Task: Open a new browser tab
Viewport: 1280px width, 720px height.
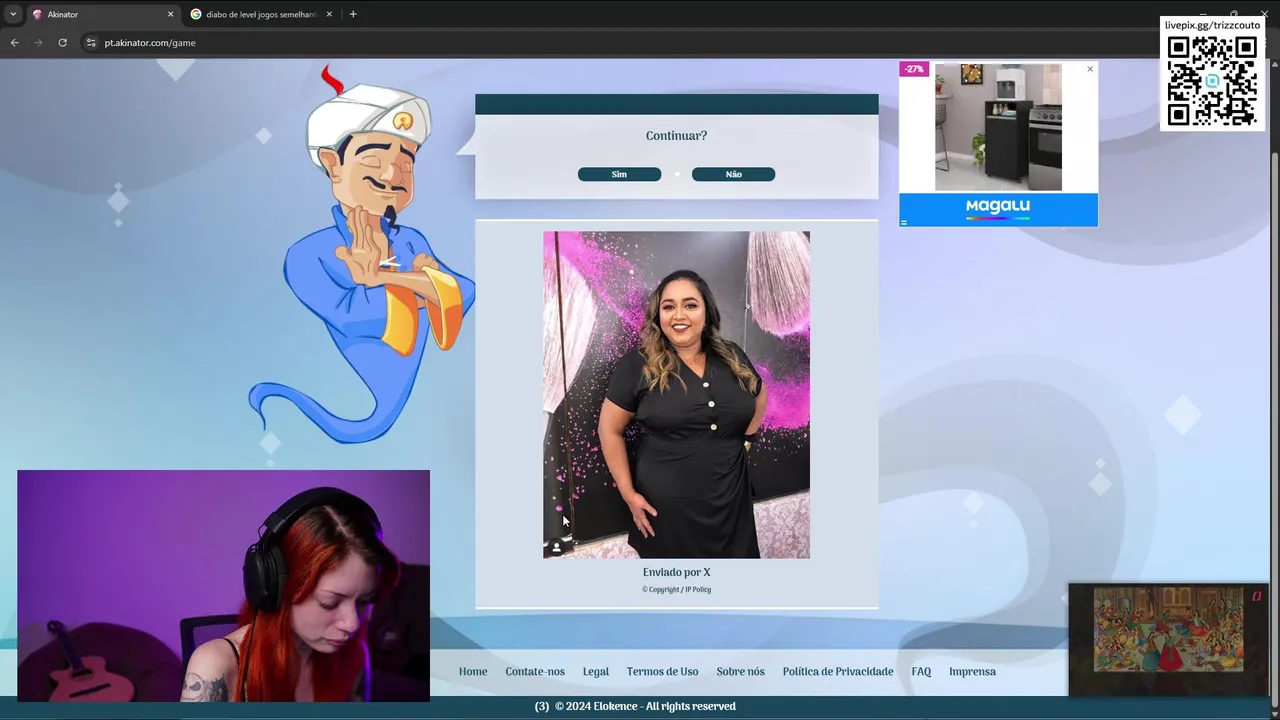Action: [353, 14]
